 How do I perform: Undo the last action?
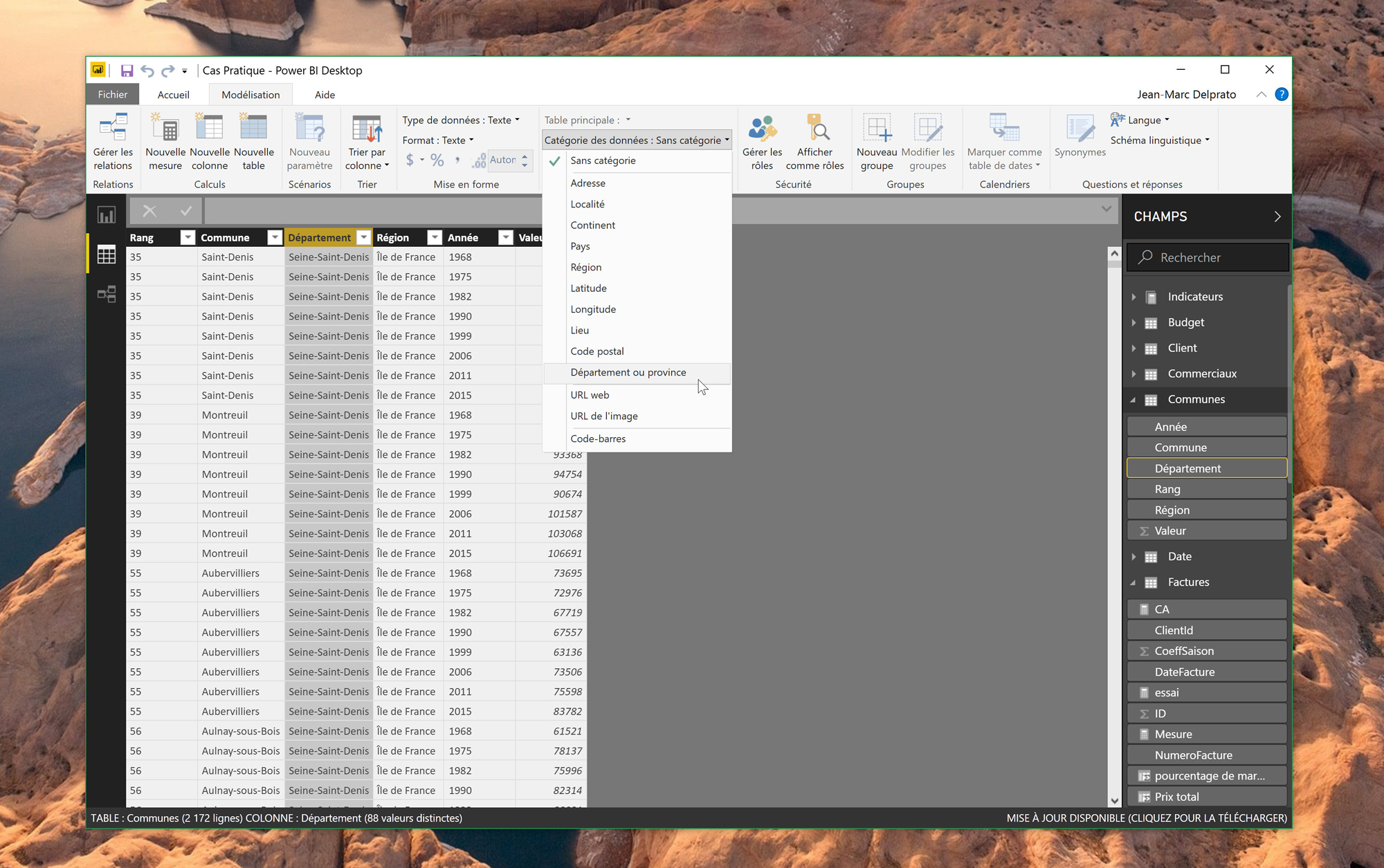pyautogui.click(x=147, y=71)
